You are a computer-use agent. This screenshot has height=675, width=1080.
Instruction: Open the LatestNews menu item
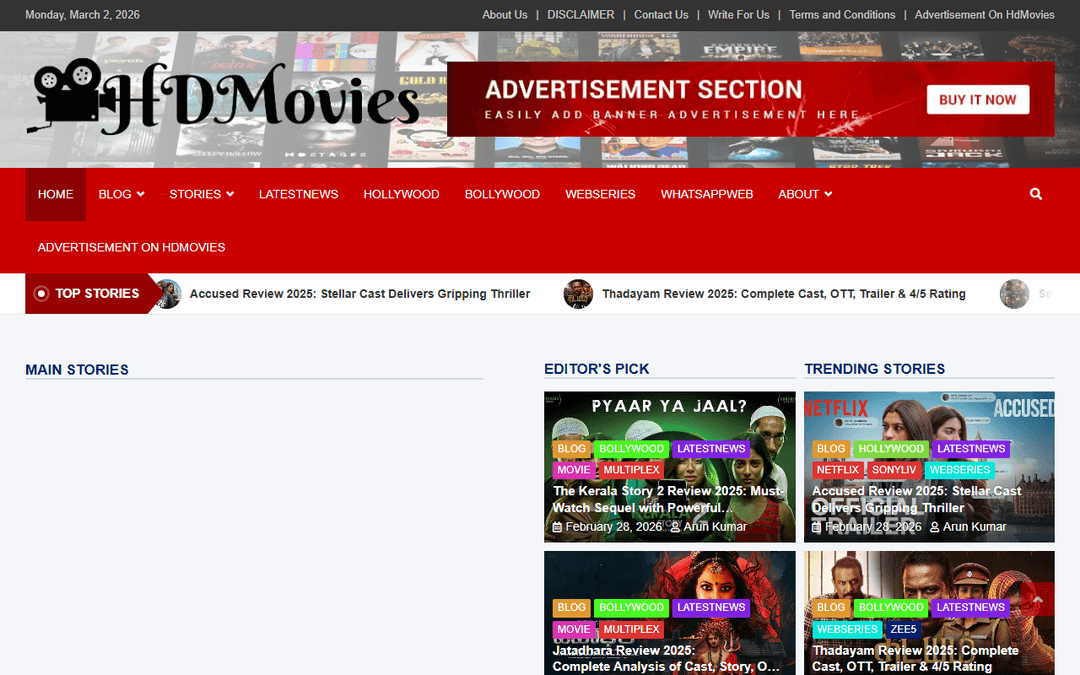(298, 194)
